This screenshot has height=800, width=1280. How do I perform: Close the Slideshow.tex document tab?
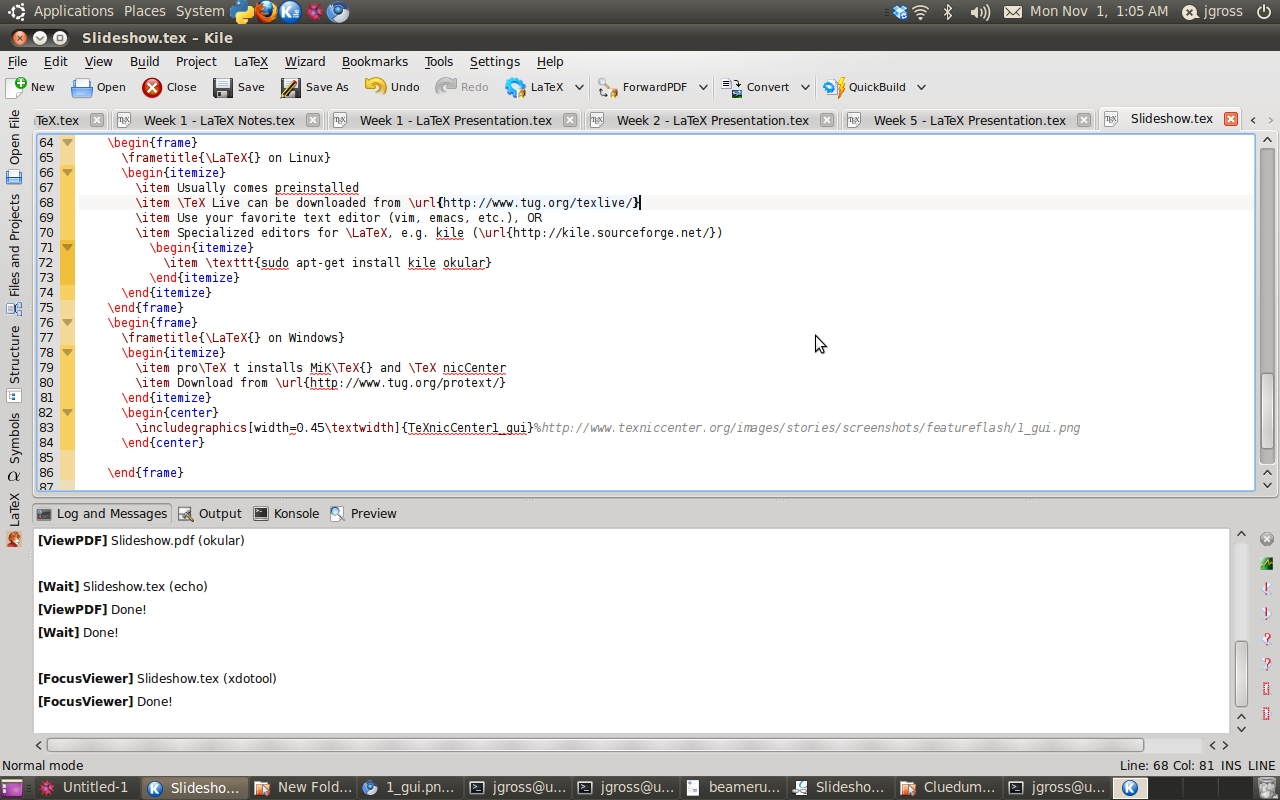[1231, 119]
